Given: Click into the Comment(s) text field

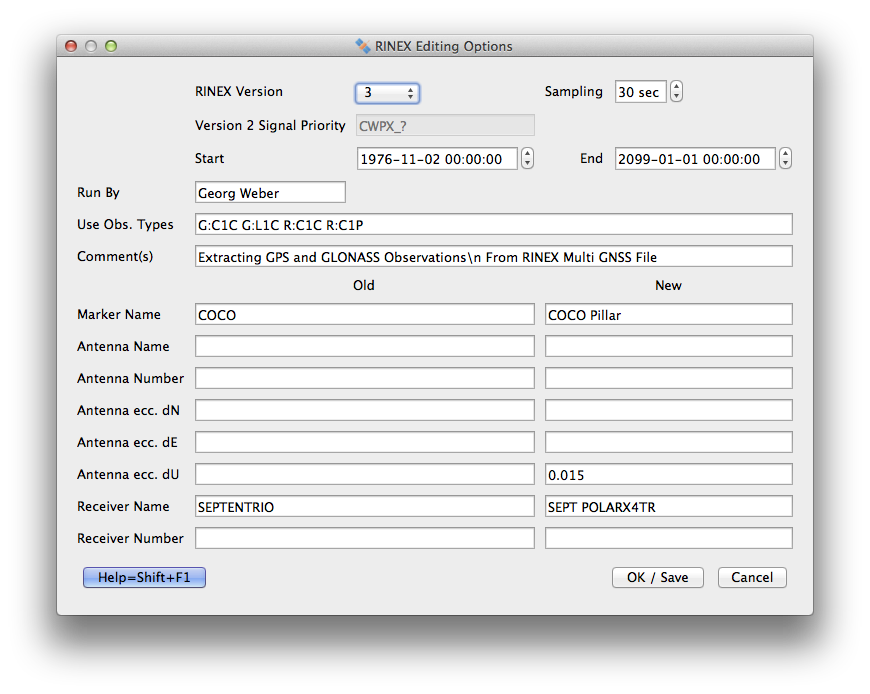Looking at the screenshot, I should [493, 257].
